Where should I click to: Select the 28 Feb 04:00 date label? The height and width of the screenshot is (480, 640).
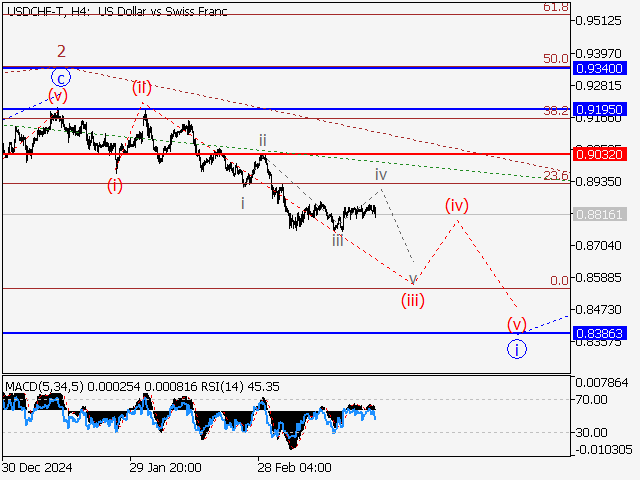tap(294, 467)
